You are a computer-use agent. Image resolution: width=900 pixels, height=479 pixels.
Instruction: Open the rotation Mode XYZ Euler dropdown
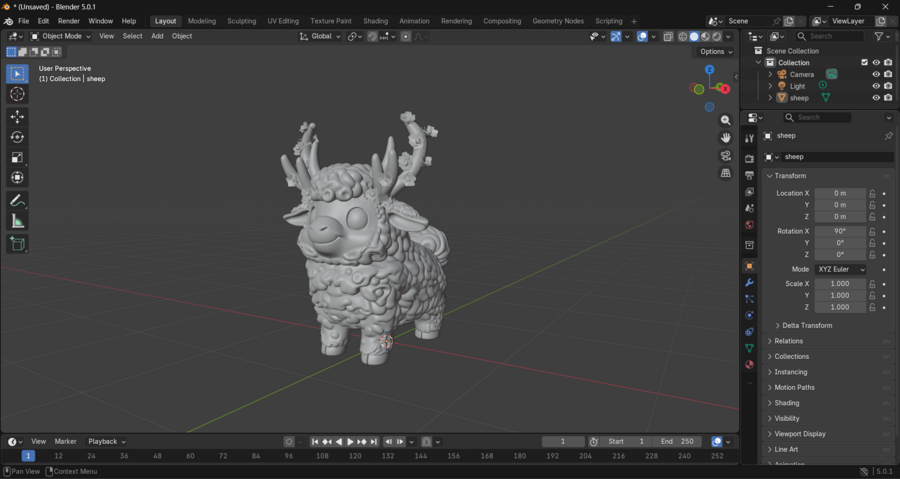[840, 269]
